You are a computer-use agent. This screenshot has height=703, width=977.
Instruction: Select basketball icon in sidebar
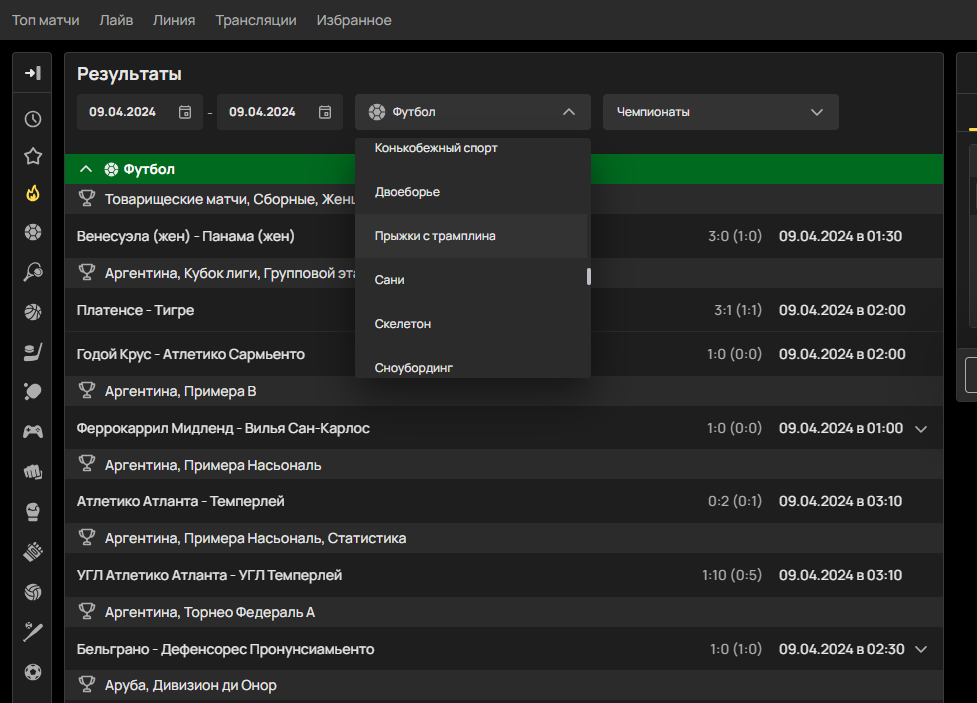pyautogui.click(x=33, y=312)
